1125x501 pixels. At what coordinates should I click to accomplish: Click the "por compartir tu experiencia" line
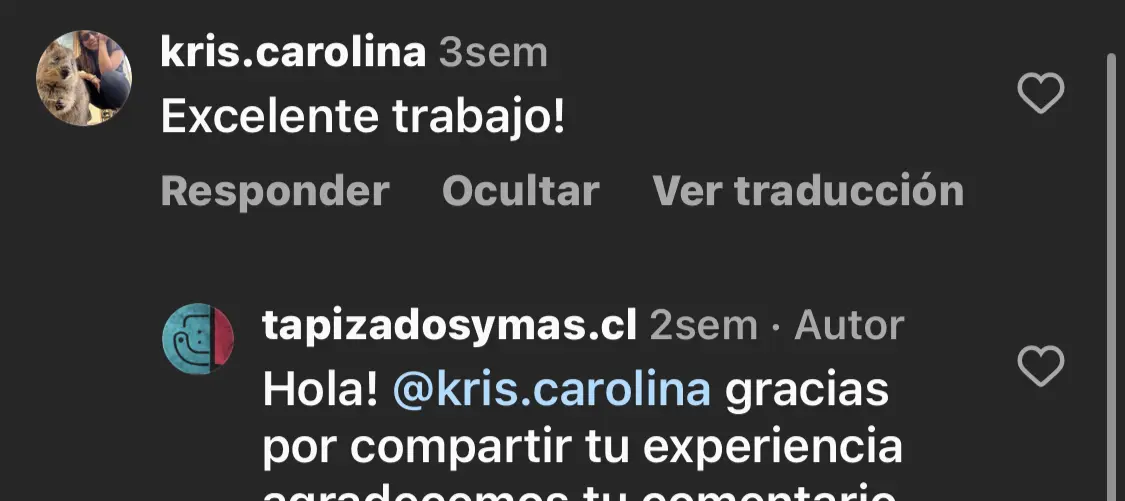[583, 447]
